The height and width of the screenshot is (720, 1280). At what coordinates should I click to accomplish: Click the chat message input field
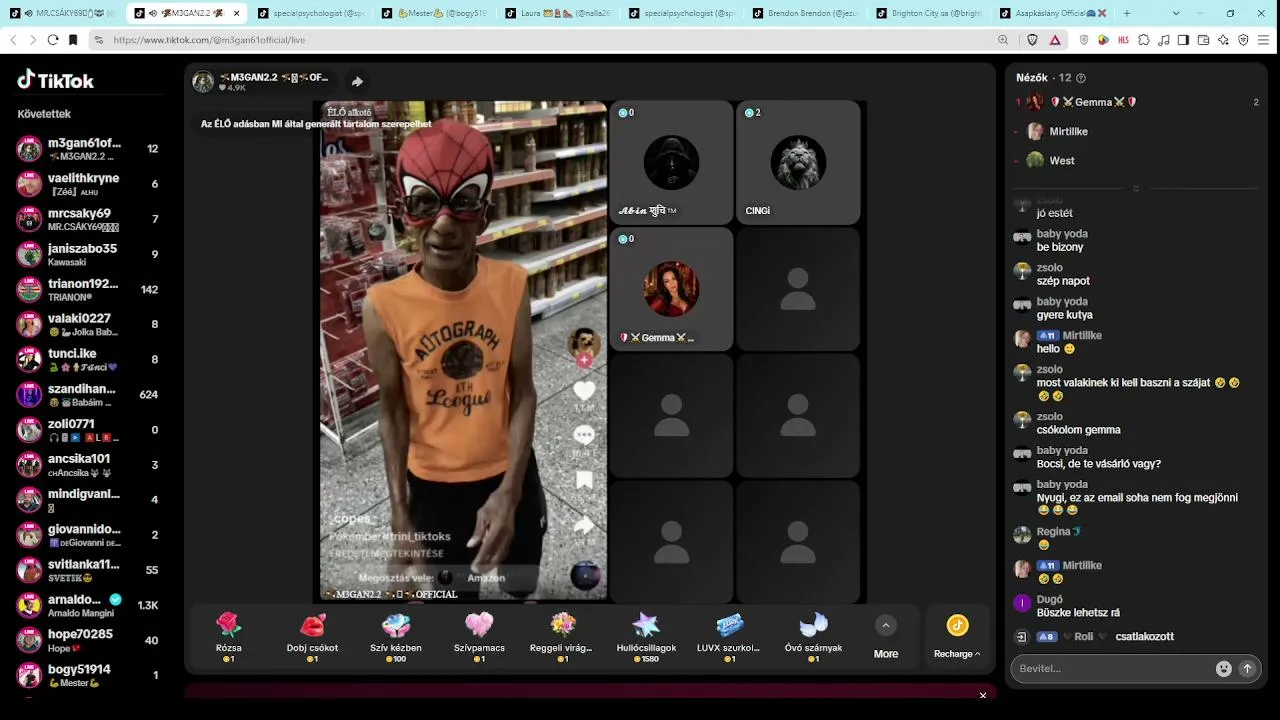point(1112,669)
